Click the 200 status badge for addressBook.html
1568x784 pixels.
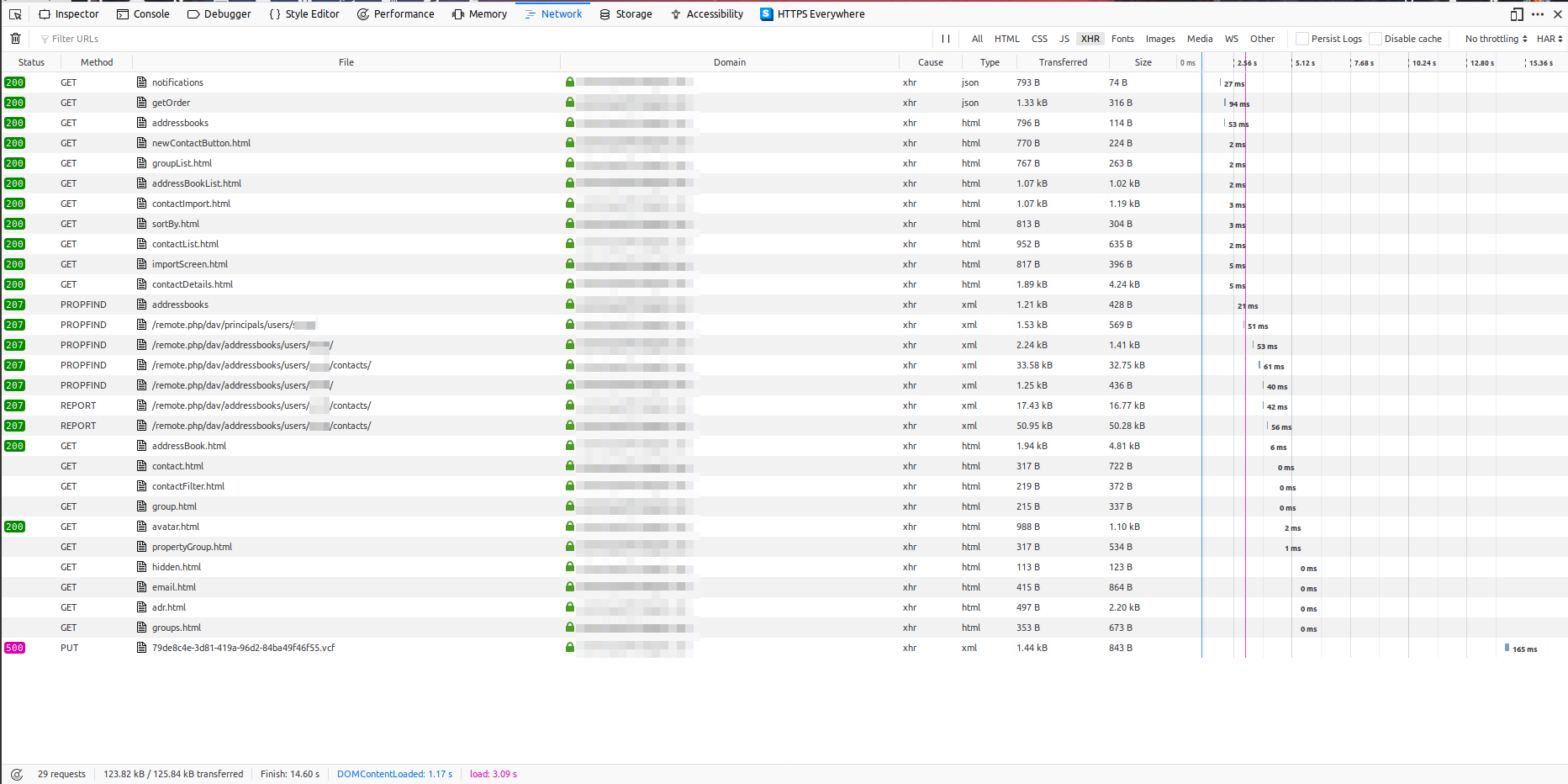[15, 446]
